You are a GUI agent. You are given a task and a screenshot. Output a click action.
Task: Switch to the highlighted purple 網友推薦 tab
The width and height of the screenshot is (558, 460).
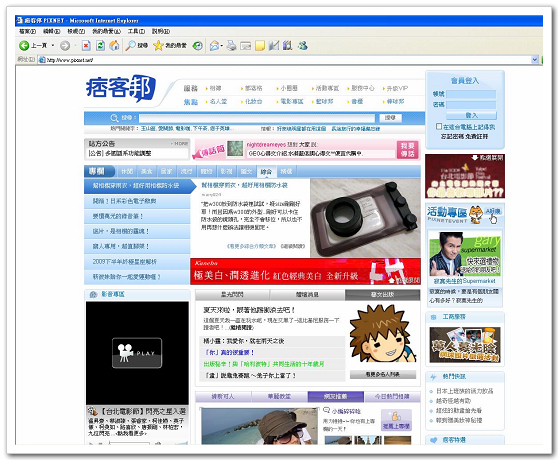[x=336, y=396]
